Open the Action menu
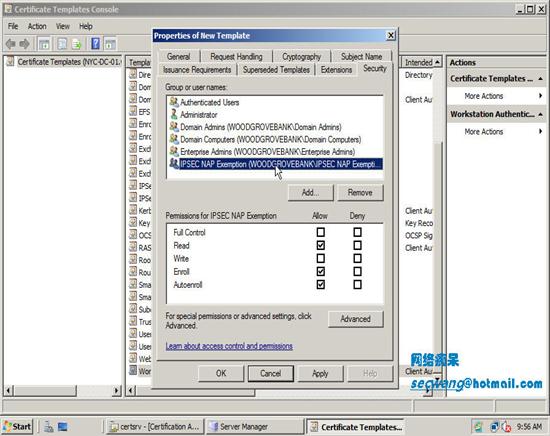Viewport: 550px width, 436px height. click(37, 26)
